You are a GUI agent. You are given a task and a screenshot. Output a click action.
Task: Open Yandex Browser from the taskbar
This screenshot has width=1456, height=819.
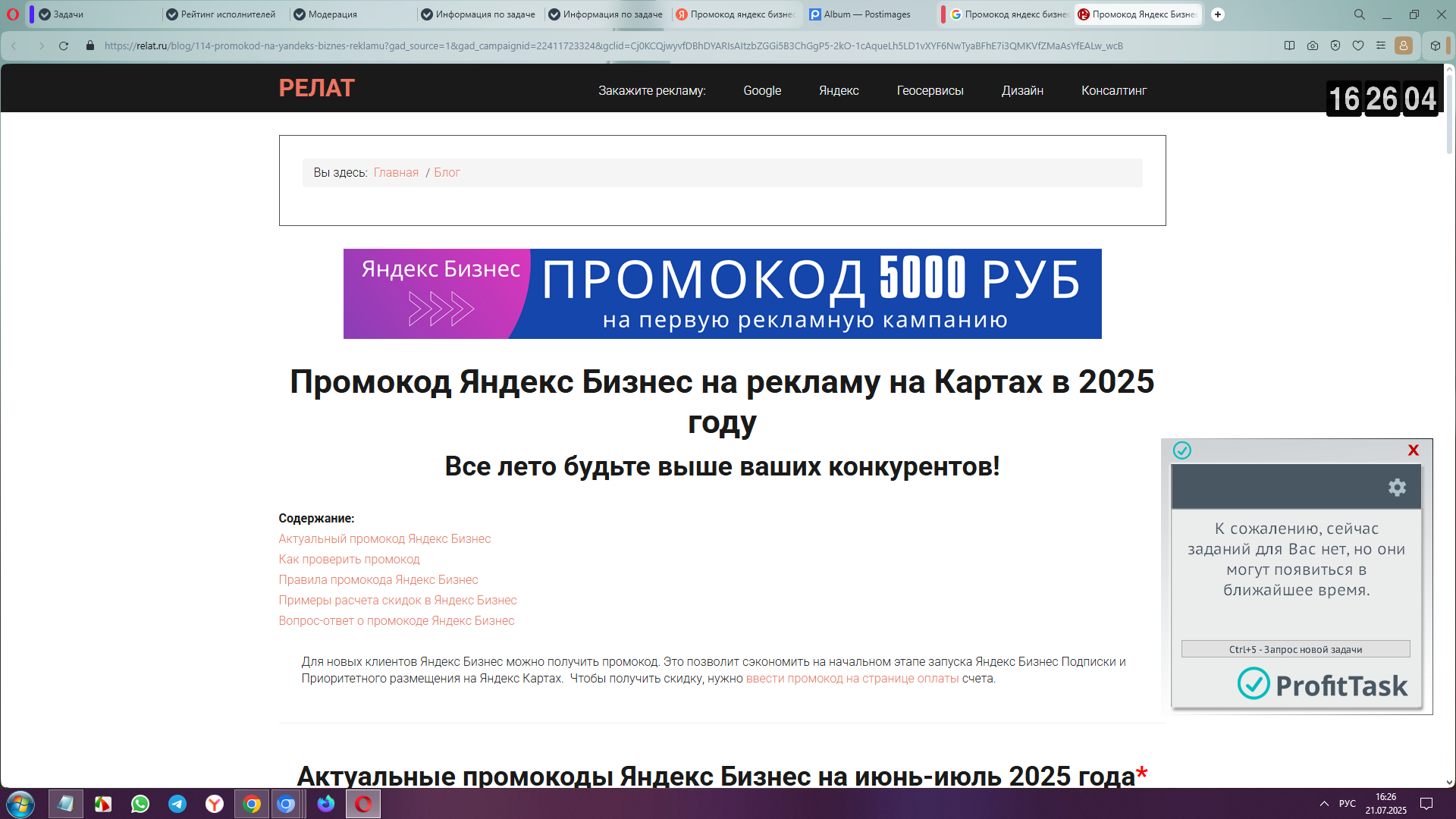pos(215,804)
